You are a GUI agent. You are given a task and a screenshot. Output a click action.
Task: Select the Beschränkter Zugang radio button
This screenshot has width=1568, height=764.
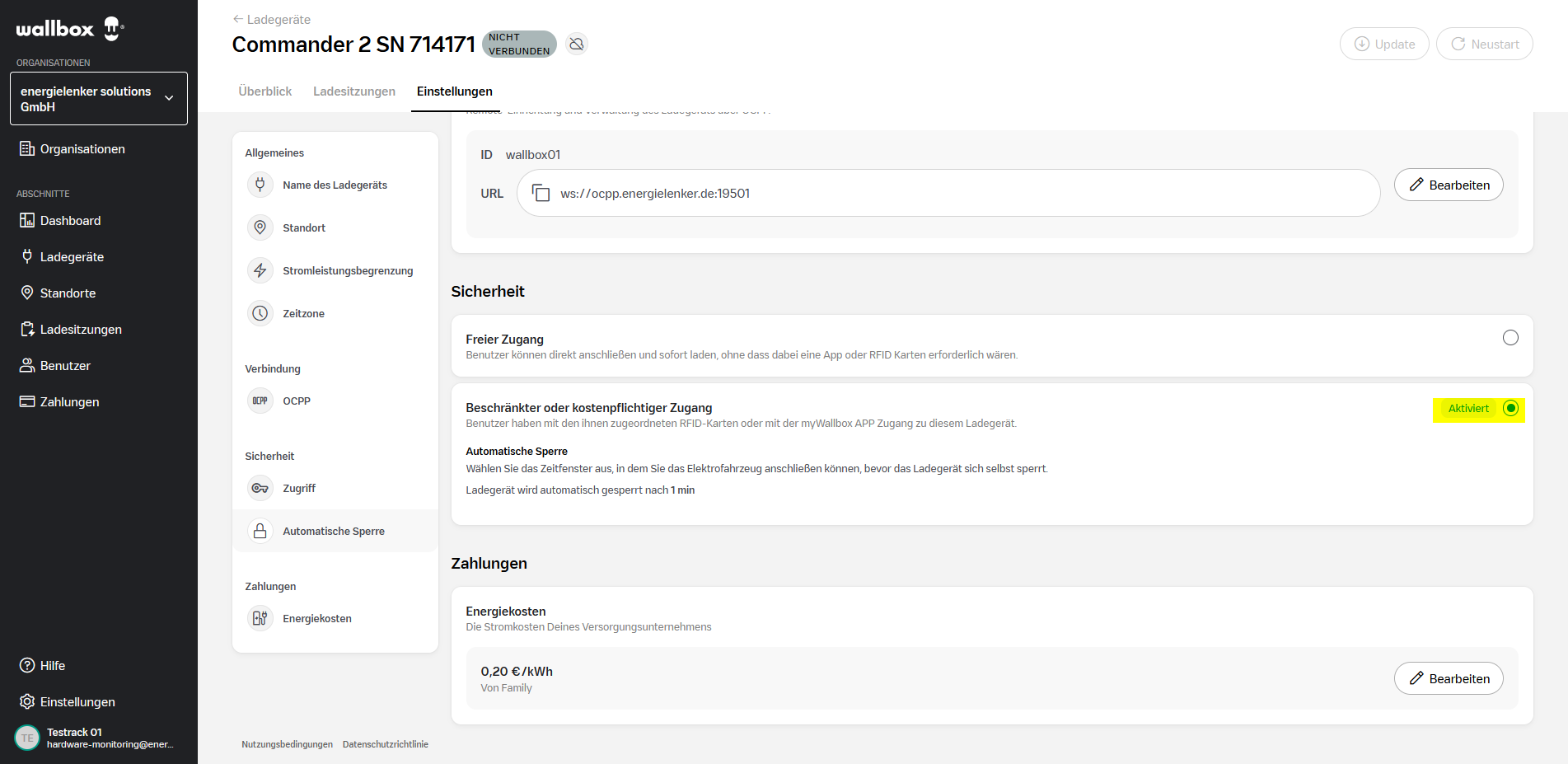1510,409
